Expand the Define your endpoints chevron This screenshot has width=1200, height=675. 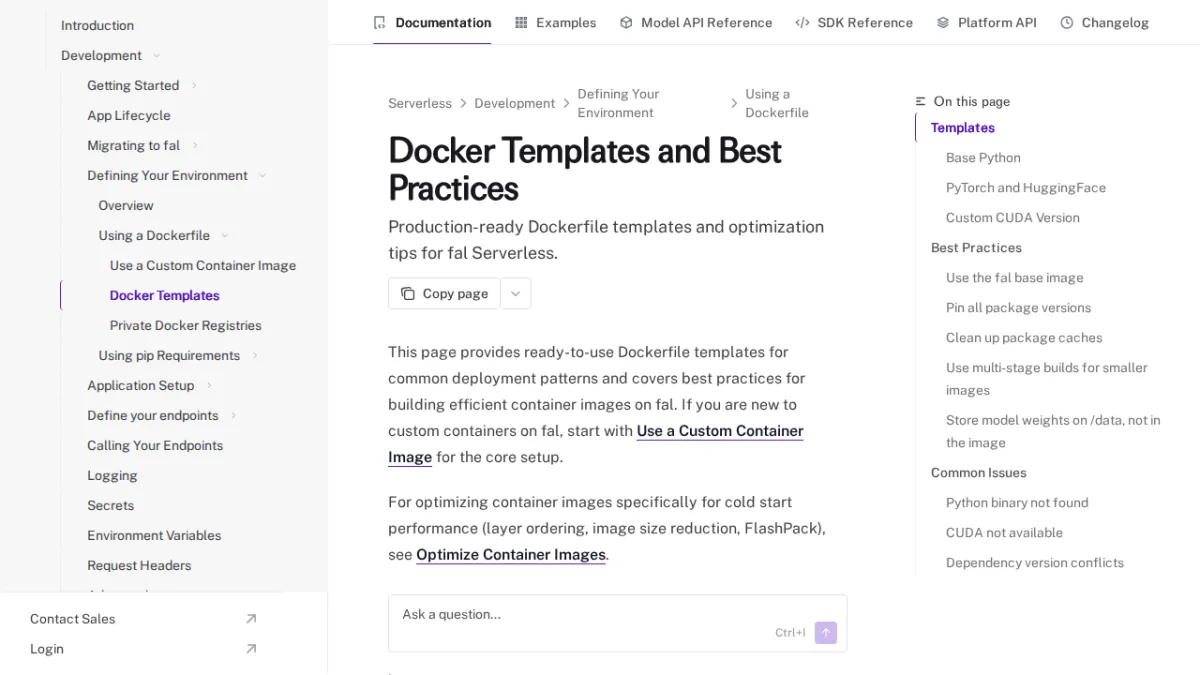coord(233,416)
